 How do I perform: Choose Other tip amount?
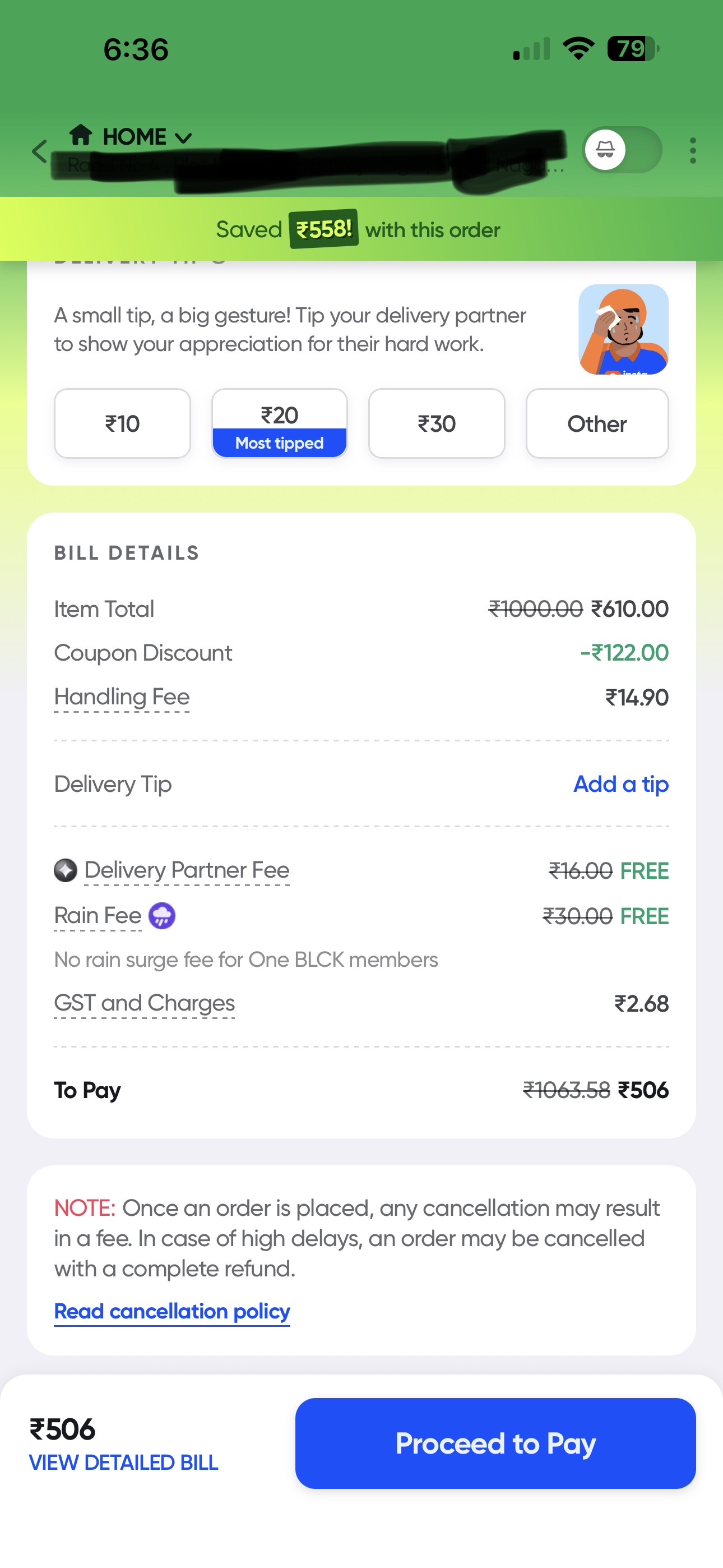pos(597,423)
